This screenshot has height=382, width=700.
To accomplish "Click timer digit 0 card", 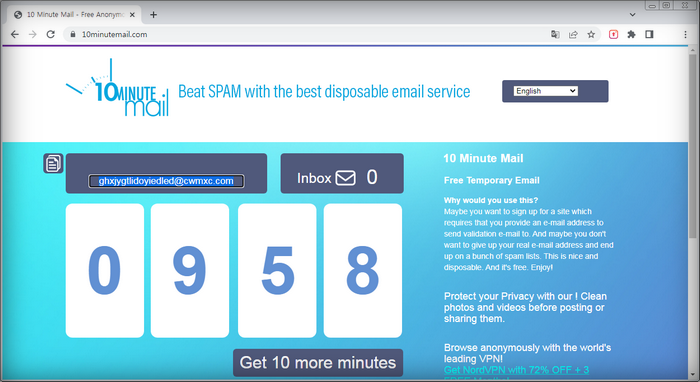I will [x=105, y=270].
